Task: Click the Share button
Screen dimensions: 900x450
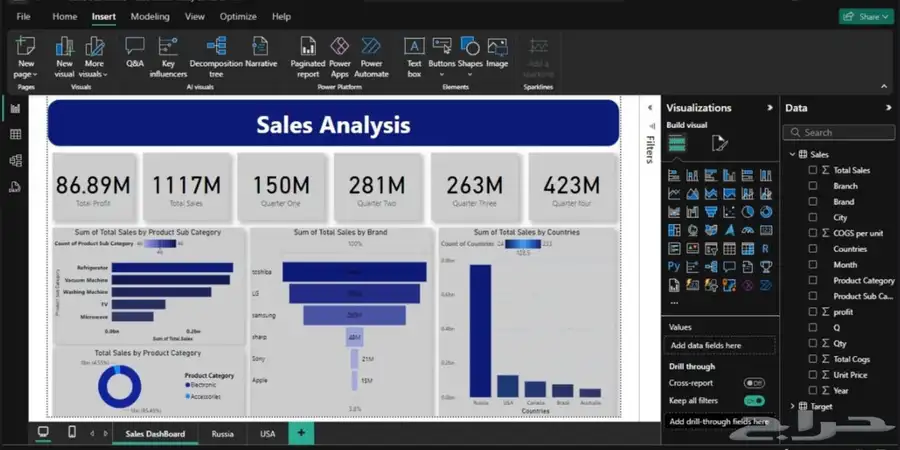Action: click(x=866, y=17)
